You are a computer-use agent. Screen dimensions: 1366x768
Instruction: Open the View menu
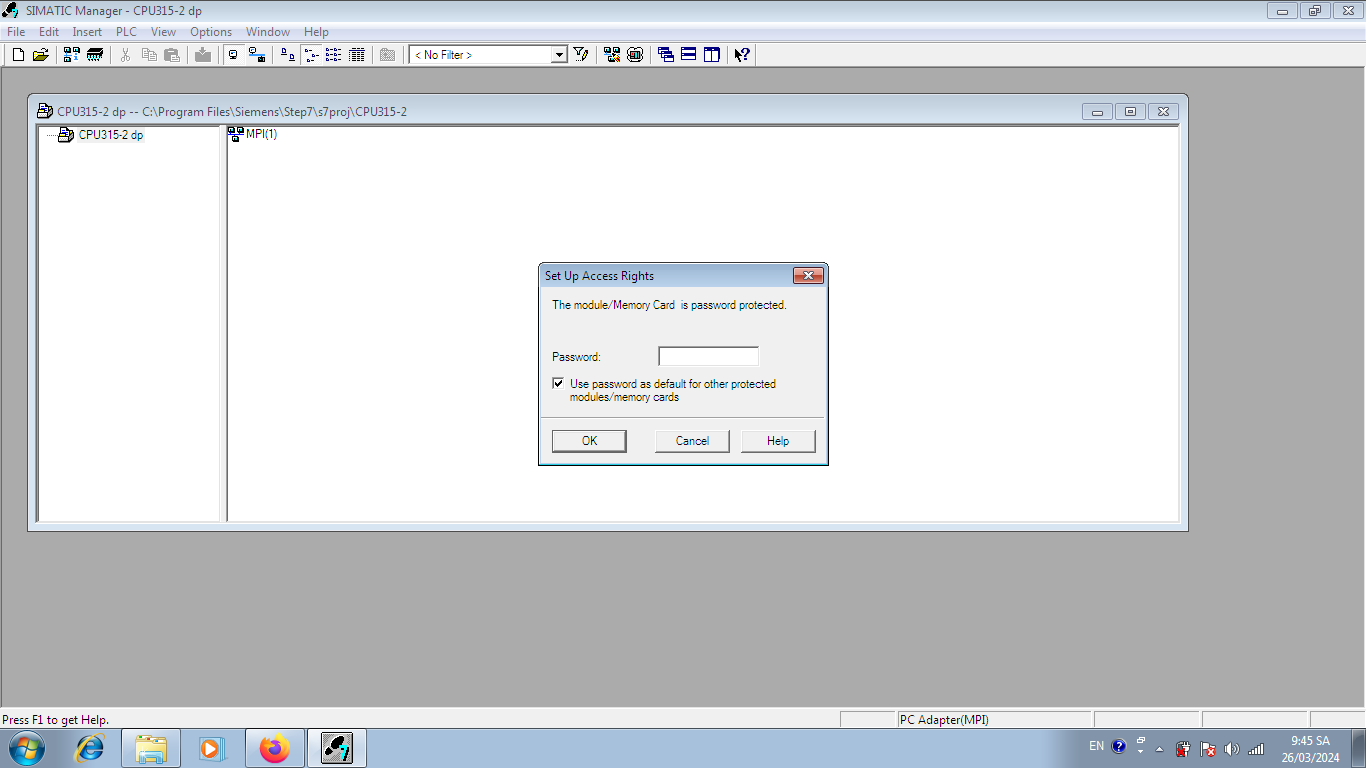163,32
